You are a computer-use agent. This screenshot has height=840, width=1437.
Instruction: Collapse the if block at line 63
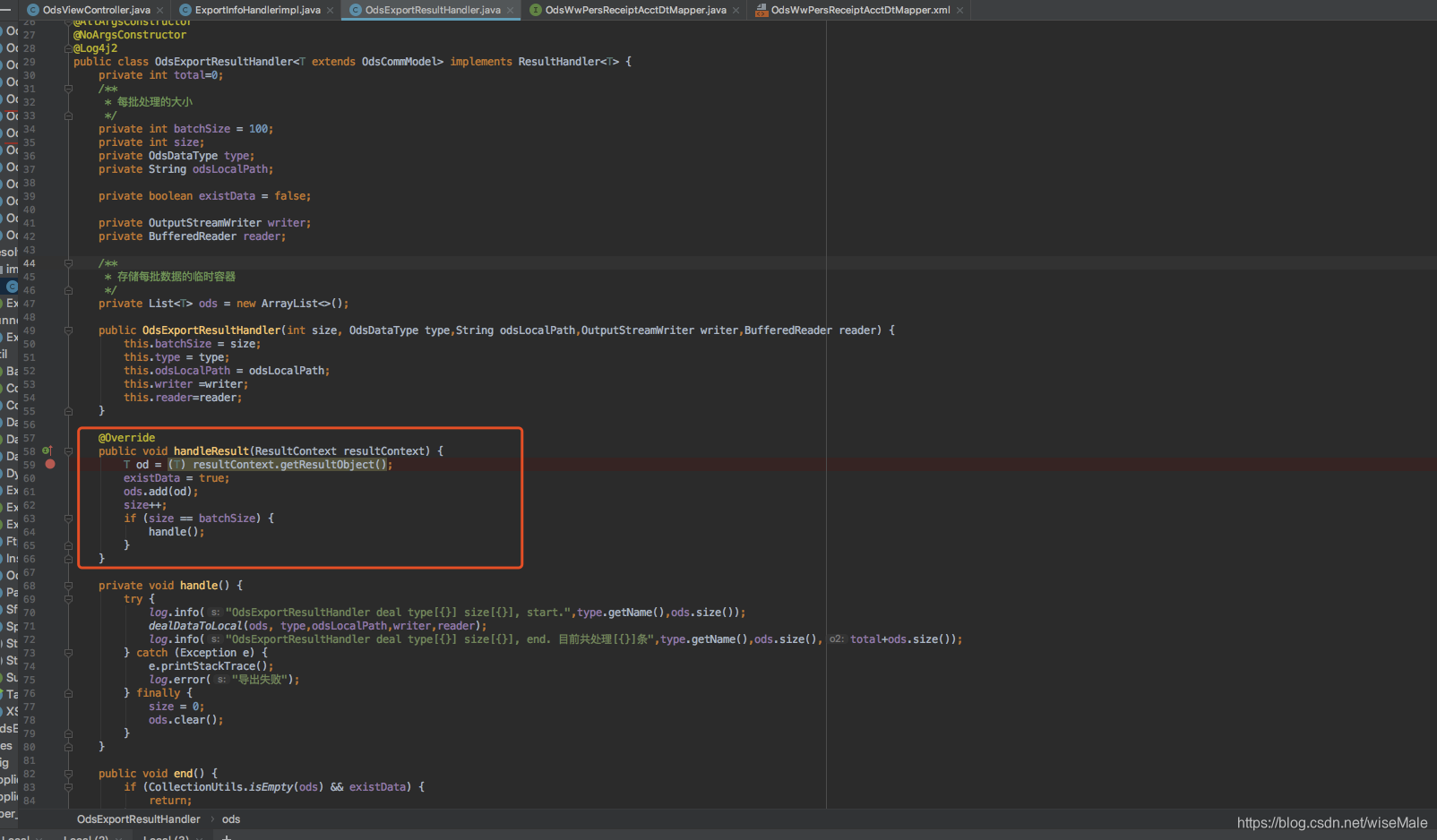(68, 519)
